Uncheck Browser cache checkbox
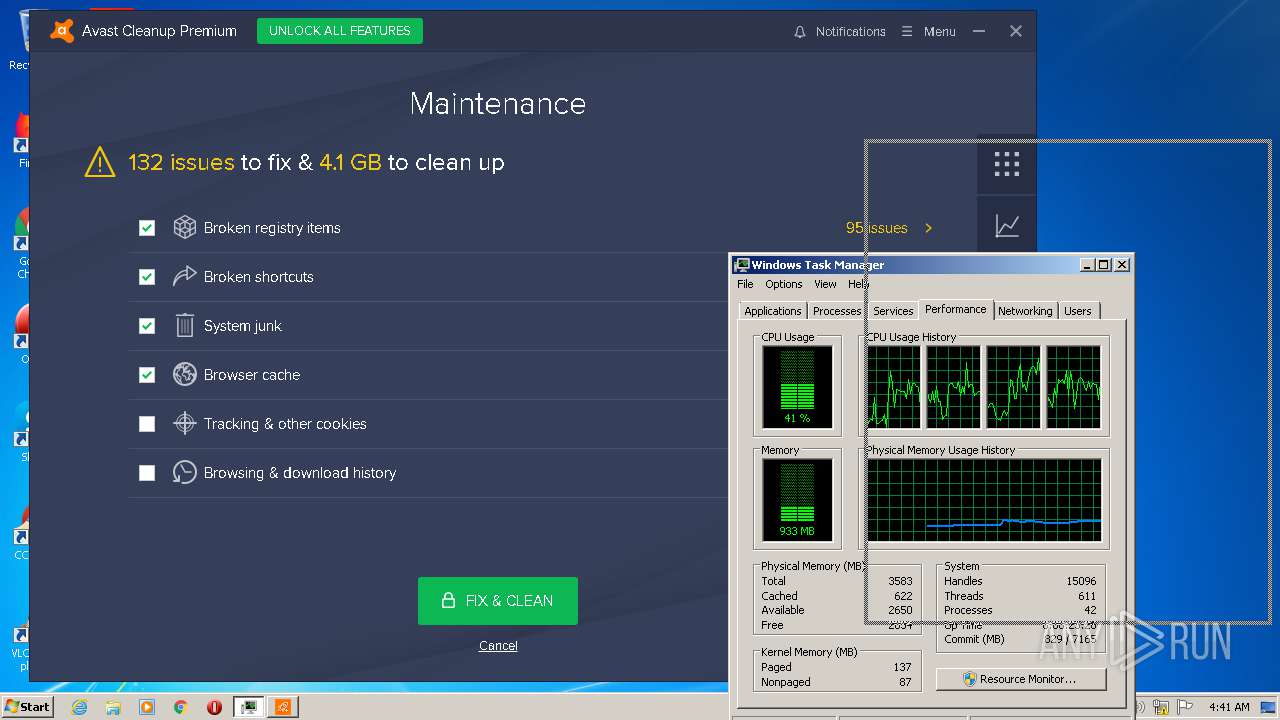The width and height of the screenshot is (1280, 720). 147,375
